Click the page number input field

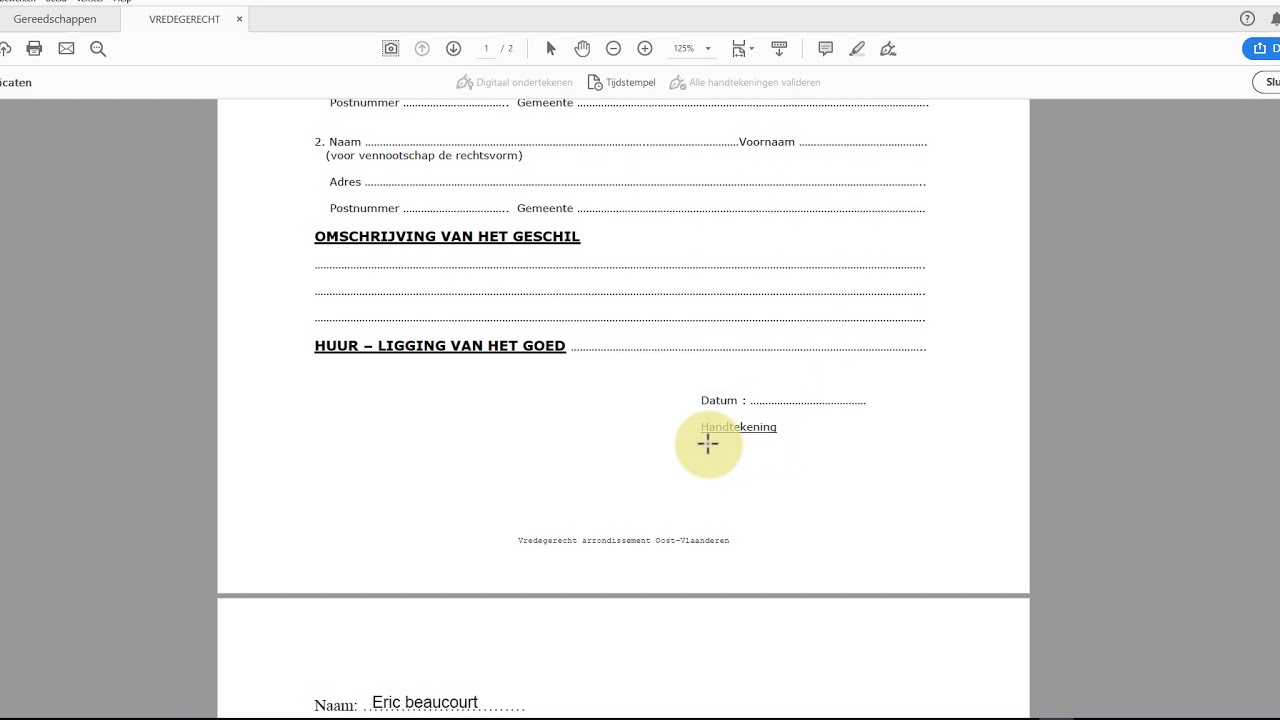pos(487,48)
